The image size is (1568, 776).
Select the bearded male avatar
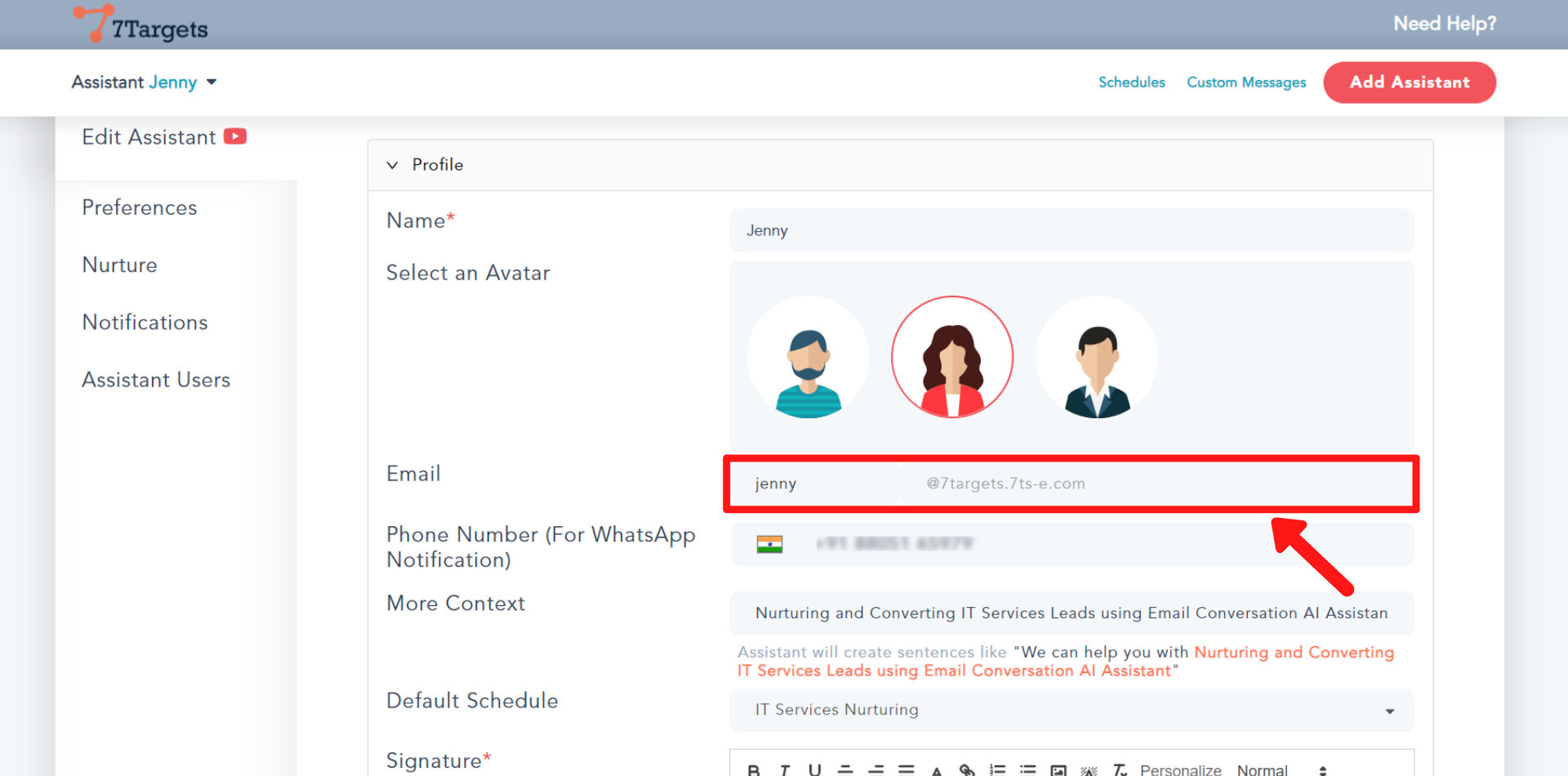point(808,357)
